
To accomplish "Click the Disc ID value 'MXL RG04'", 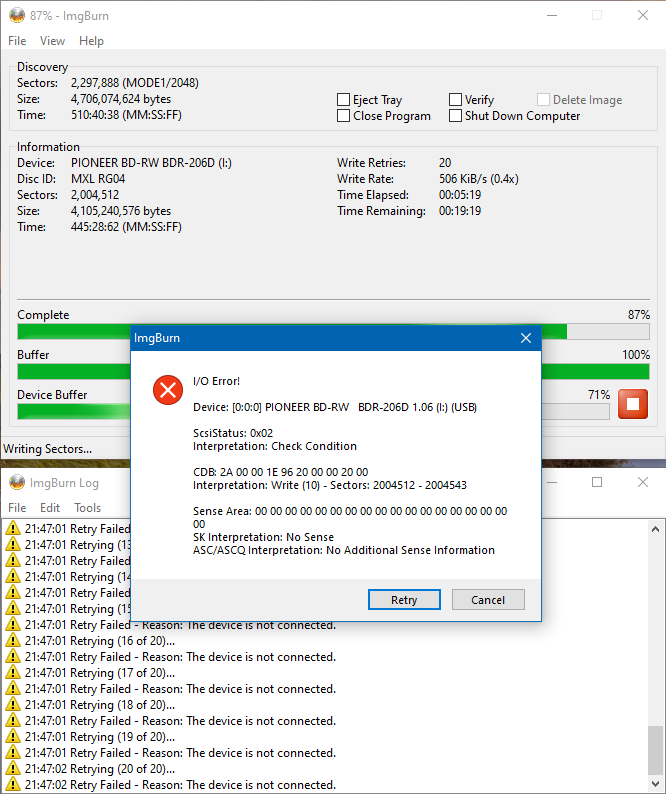I will coord(98,179).
